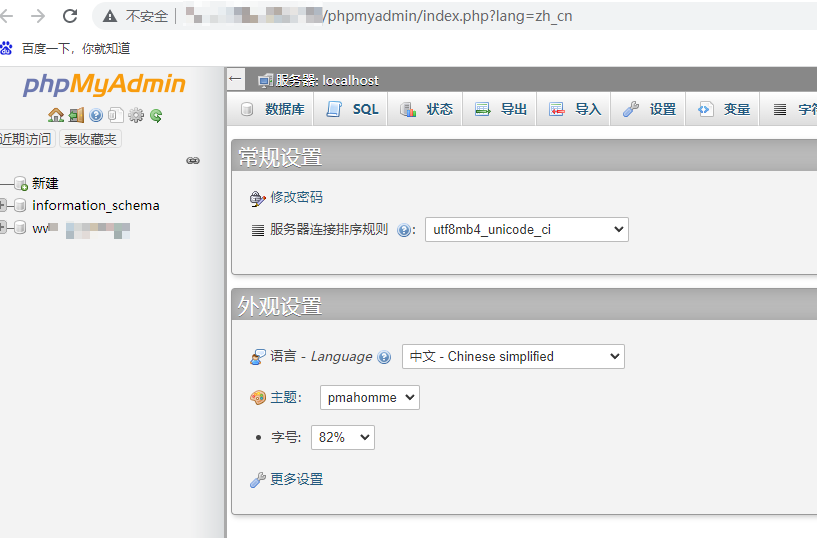Open the 数据库 tab
The height and width of the screenshot is (538, 817).
[x=271, y=109]
